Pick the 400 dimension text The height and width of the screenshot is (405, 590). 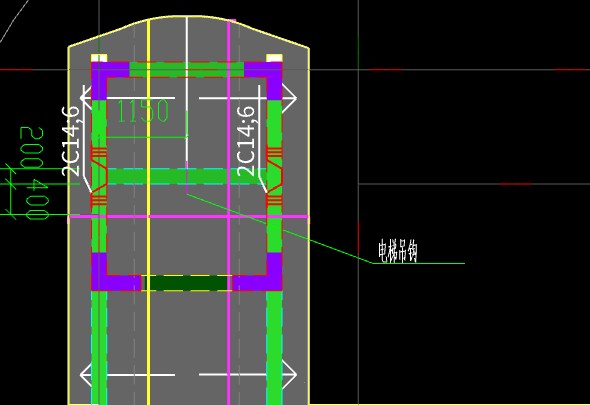tap(37, 199)
